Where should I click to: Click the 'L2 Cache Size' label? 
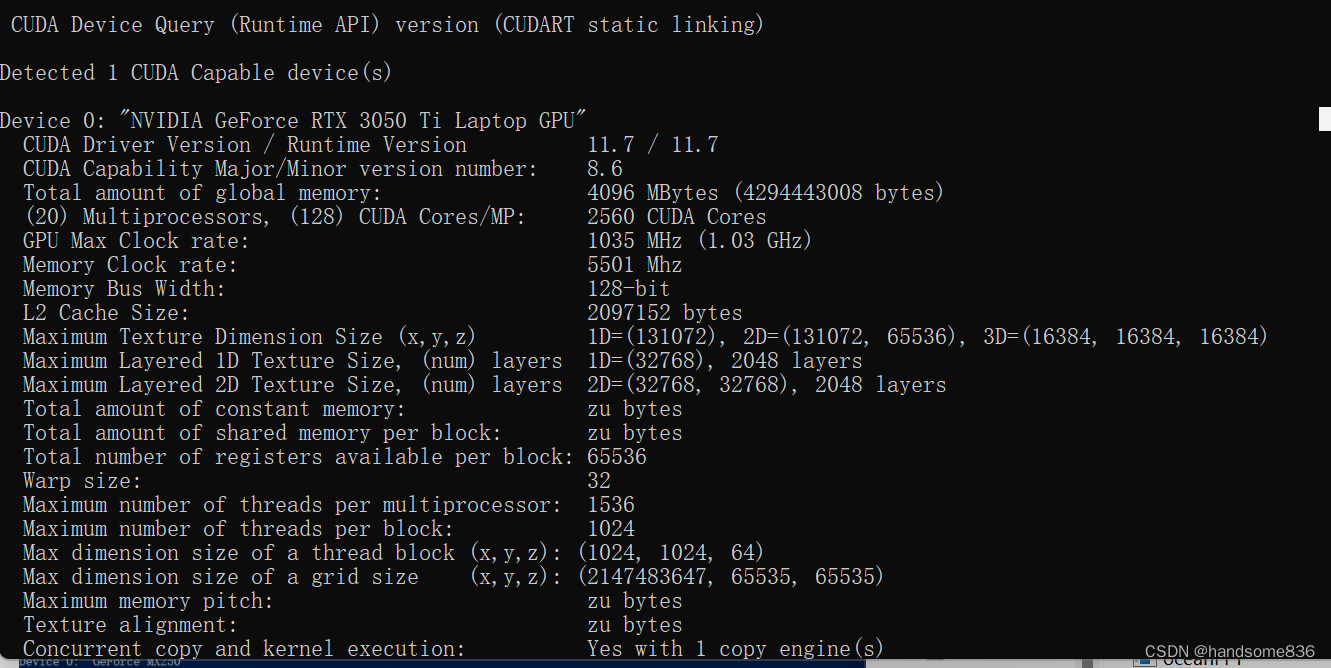coord(107,313)
